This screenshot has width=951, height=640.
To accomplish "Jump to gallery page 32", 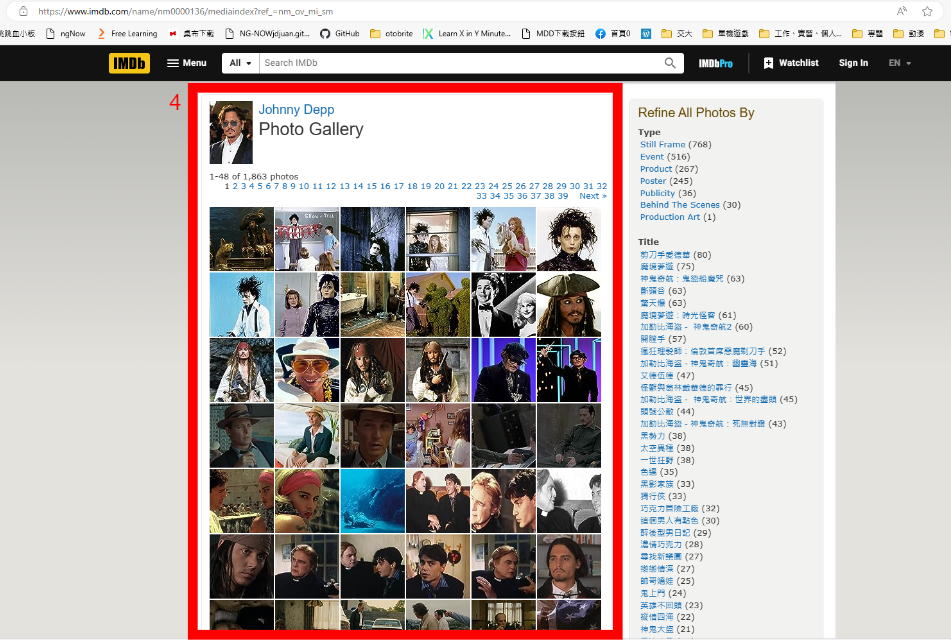I will coord(602,186).
